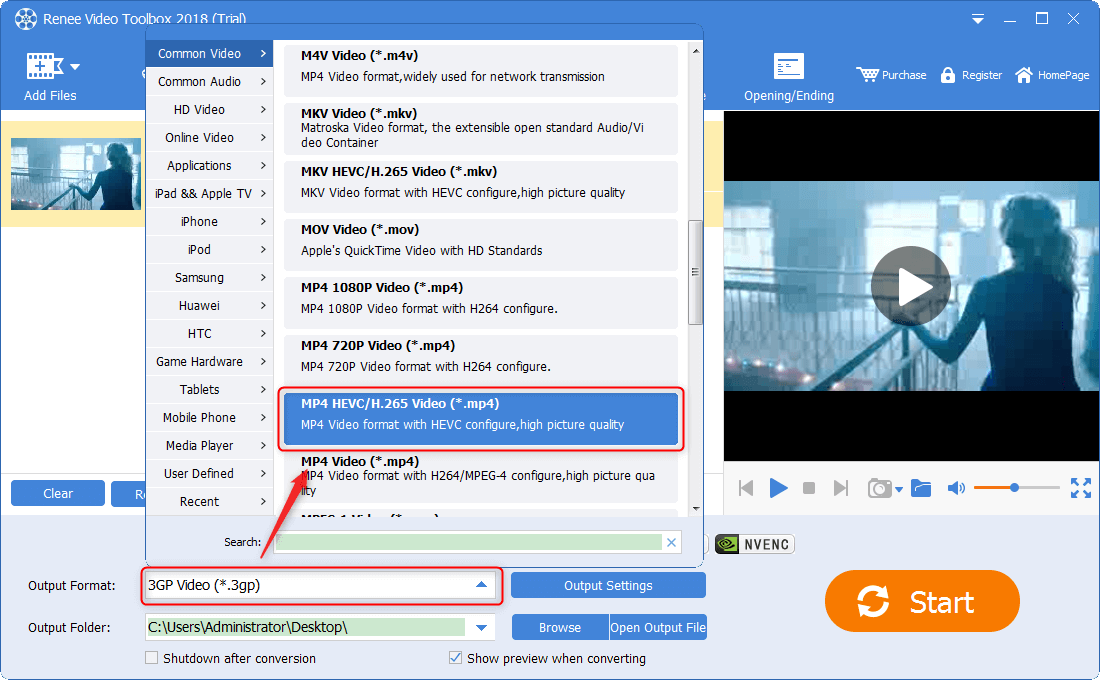The image size is (1100, 680).
Task: Select the iPhone device category
Action: (209, 222)
